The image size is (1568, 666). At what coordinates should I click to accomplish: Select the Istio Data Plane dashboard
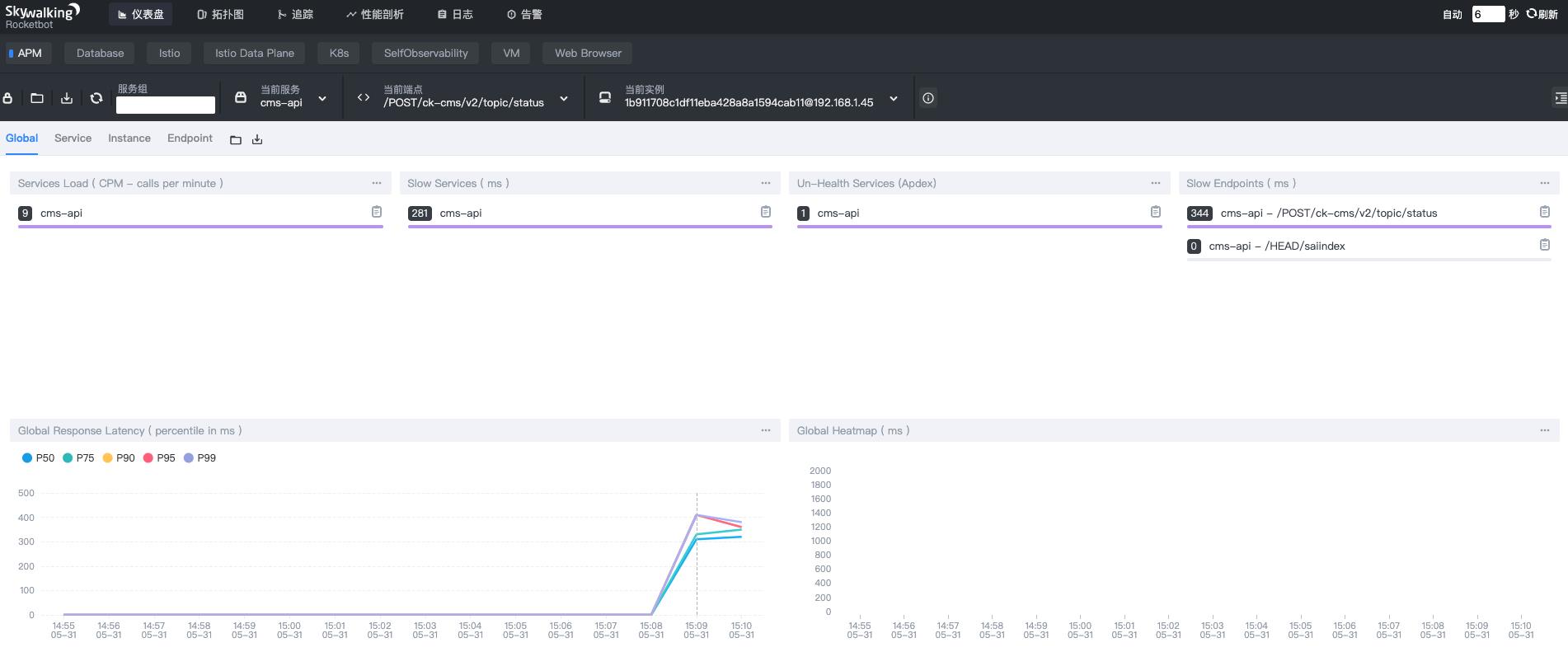pyautogui.click(x=255, y=53)
